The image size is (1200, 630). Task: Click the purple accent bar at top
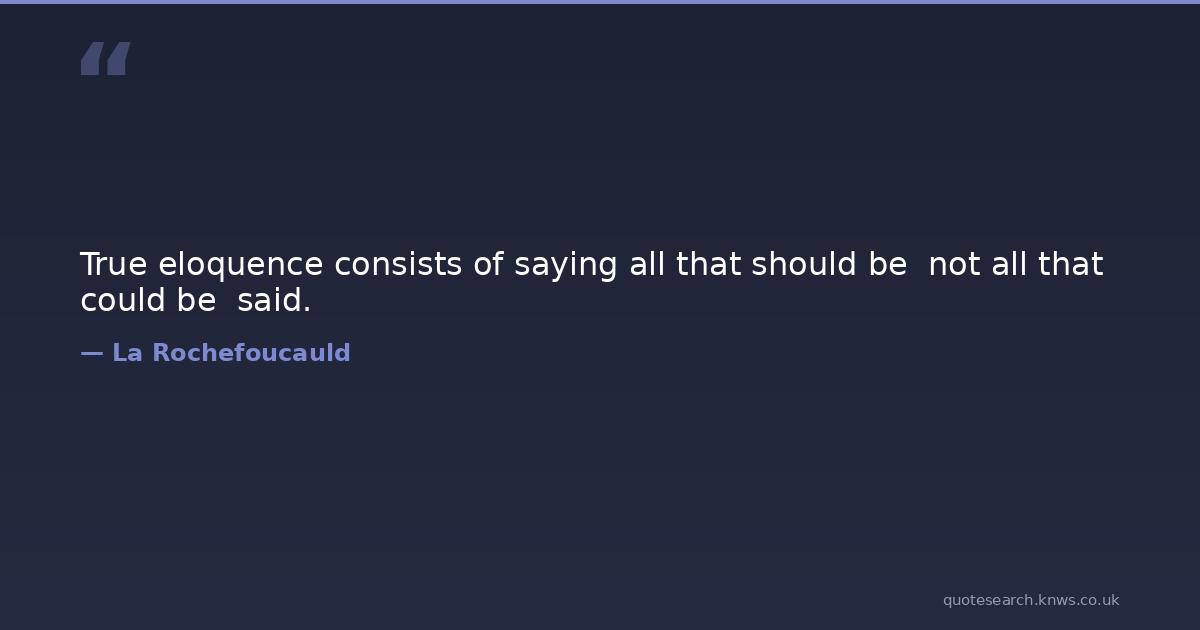[600, 2]
